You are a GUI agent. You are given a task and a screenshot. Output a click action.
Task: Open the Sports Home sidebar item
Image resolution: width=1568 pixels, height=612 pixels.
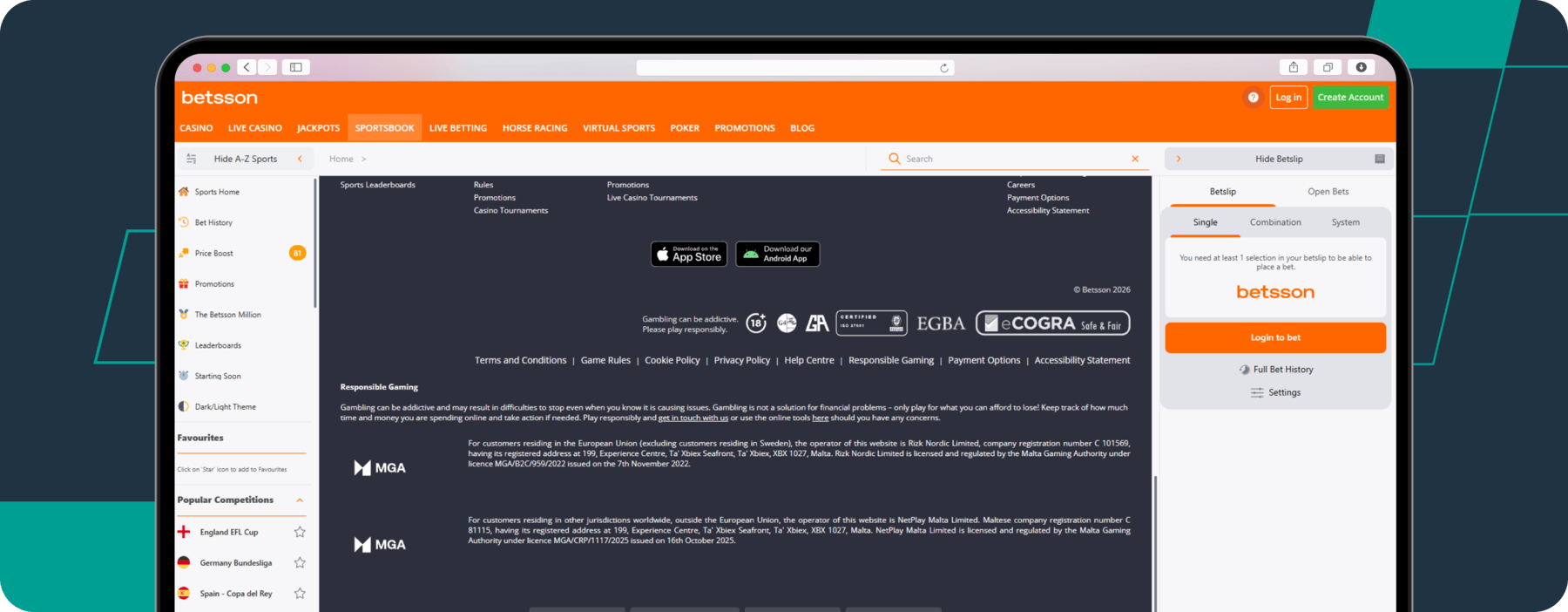[x=217, y=192]
